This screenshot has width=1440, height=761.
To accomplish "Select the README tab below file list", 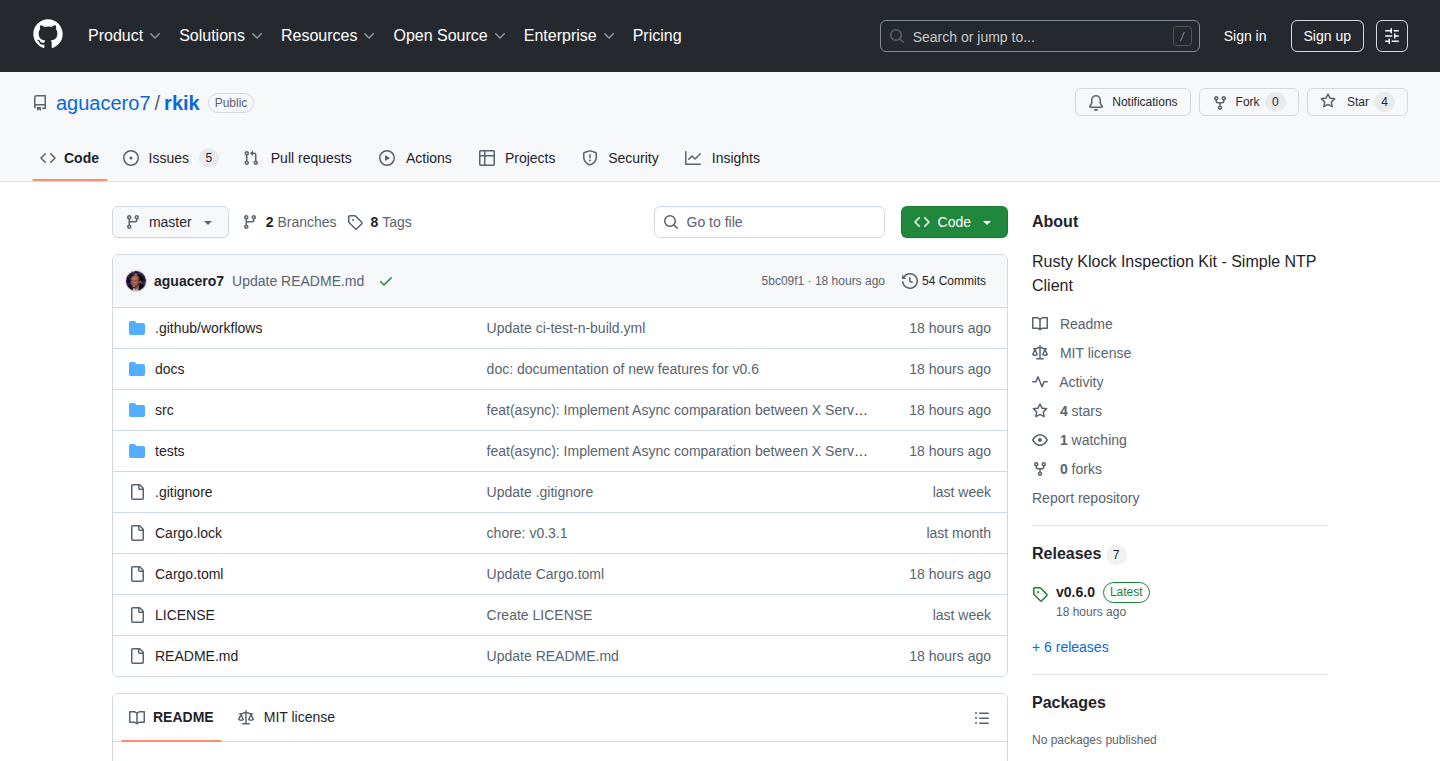I will [171, 717].
